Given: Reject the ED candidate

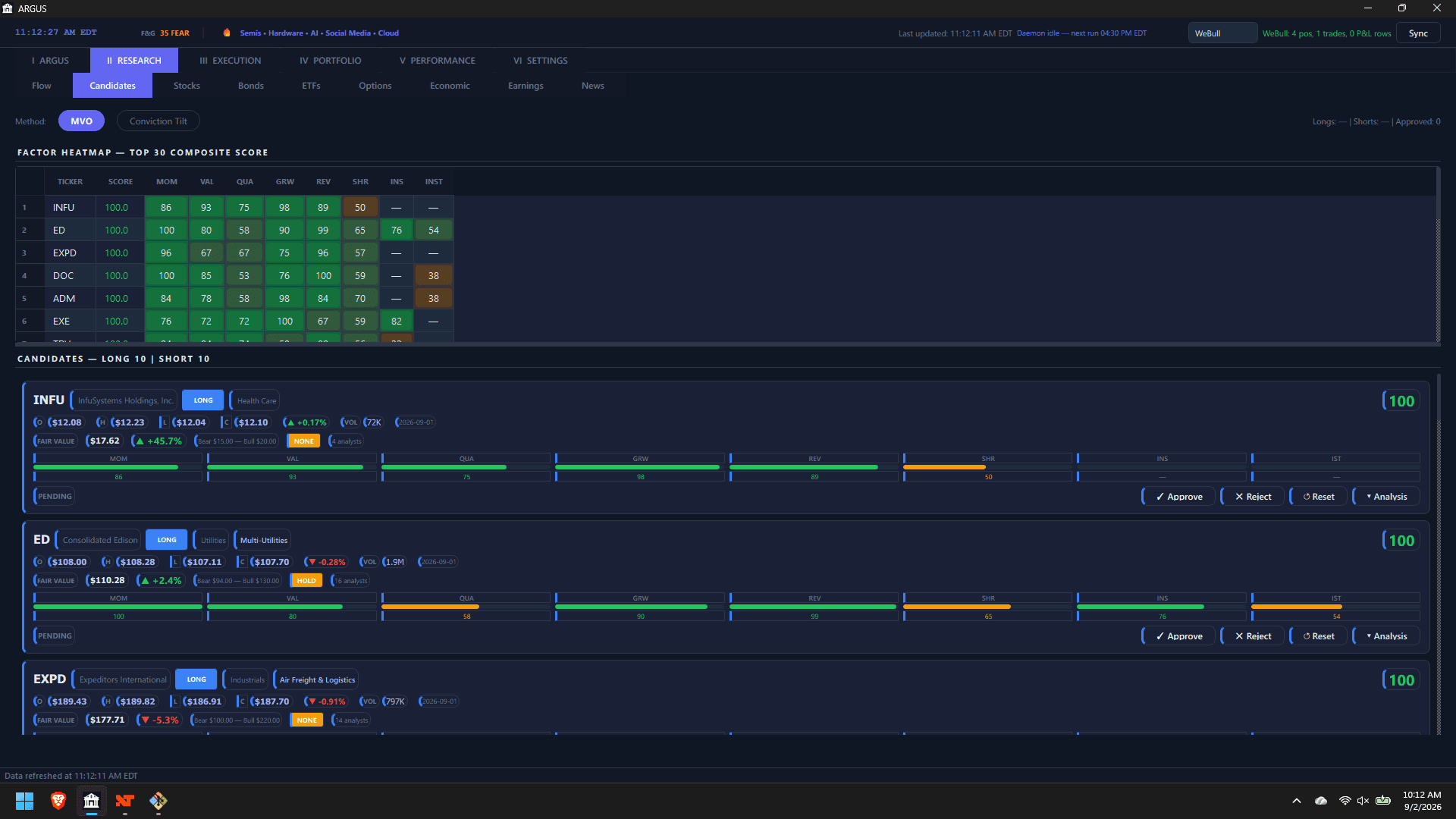Looking at the screenshot, I should coord(1253,636).
